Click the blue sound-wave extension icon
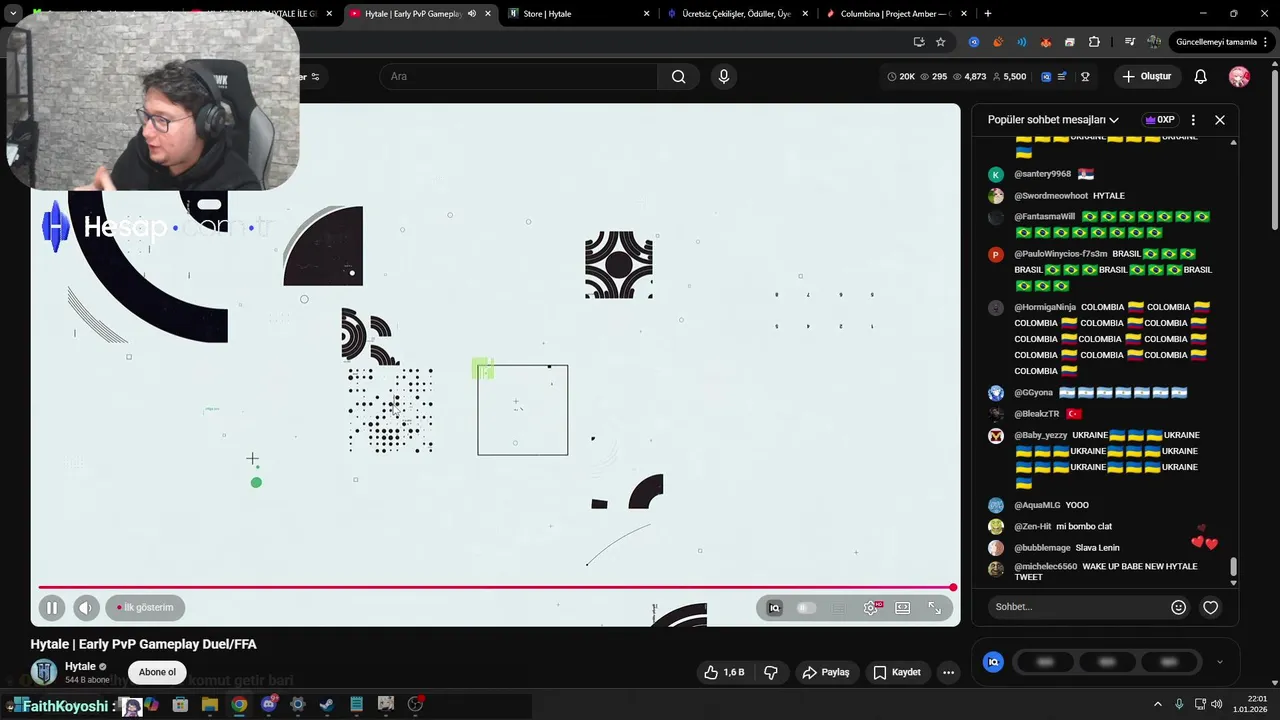This screenshot has width=1280, height=720. (x=1021, y=42)
